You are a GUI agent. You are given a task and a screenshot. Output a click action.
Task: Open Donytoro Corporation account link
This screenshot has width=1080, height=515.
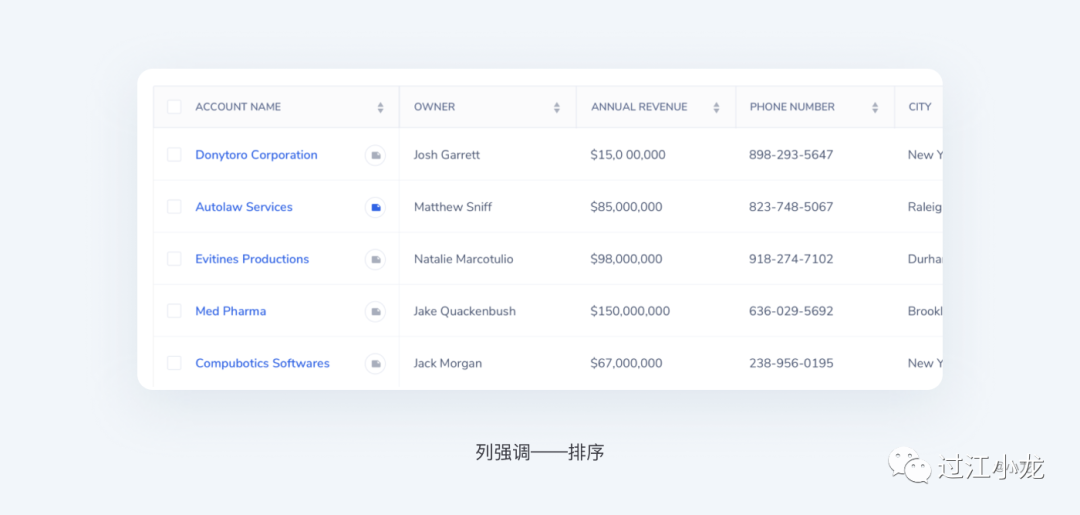click(x=256, y=155)
